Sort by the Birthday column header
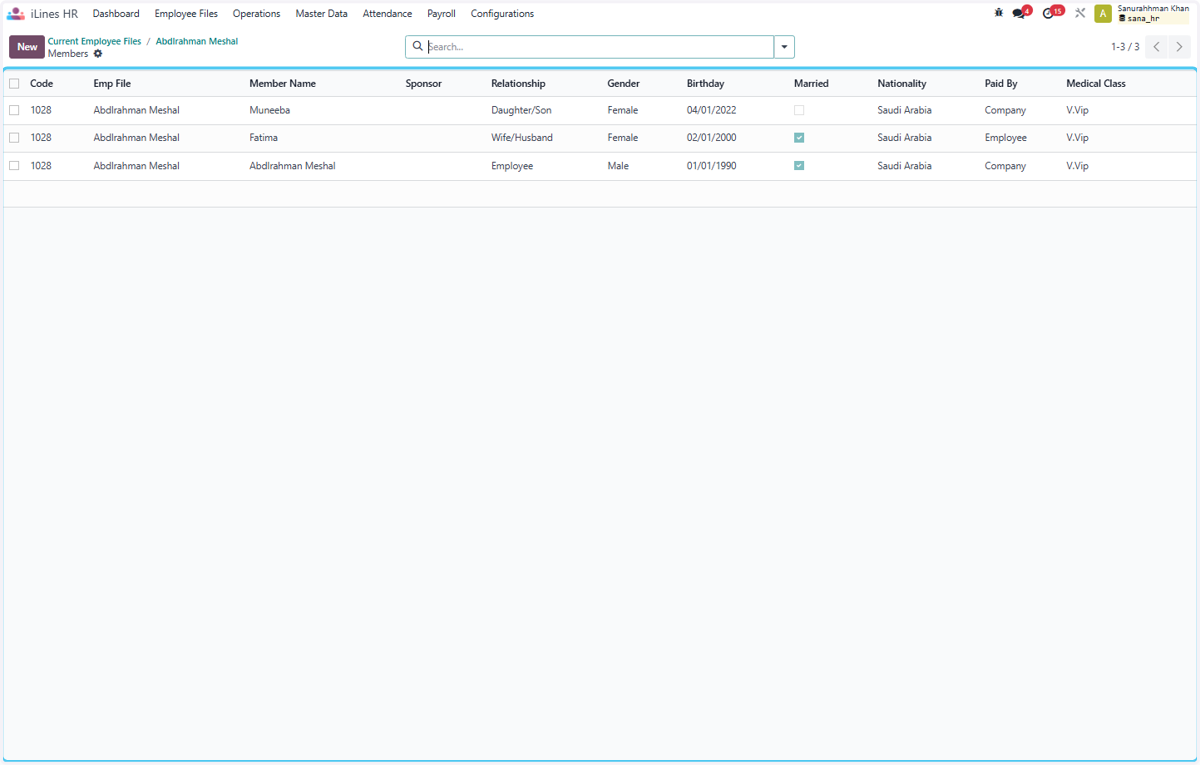Viewport: 1200px width, 765px height. click(x=705, y=84)
